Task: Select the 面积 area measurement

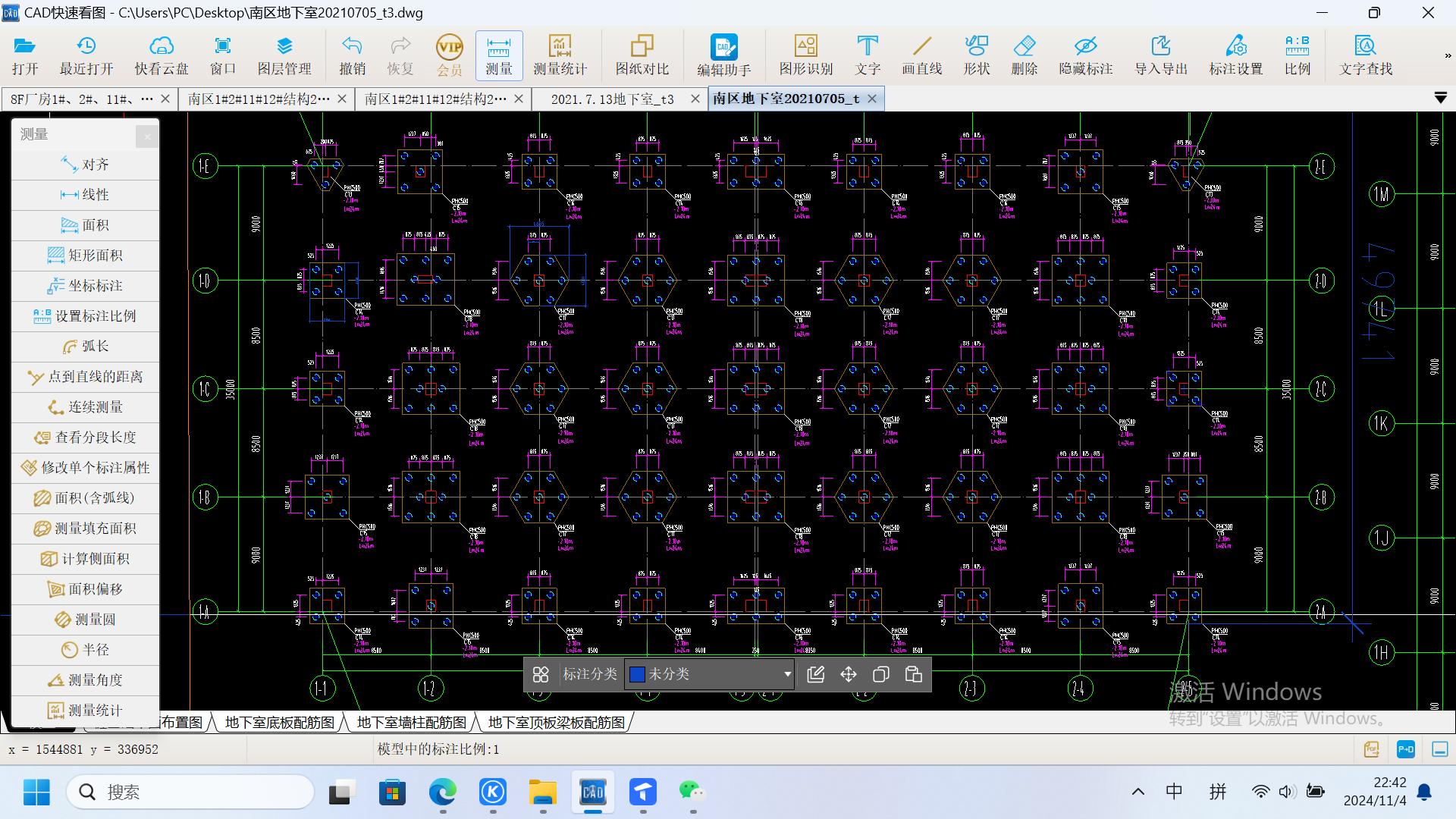Action: tap(86, 225)
